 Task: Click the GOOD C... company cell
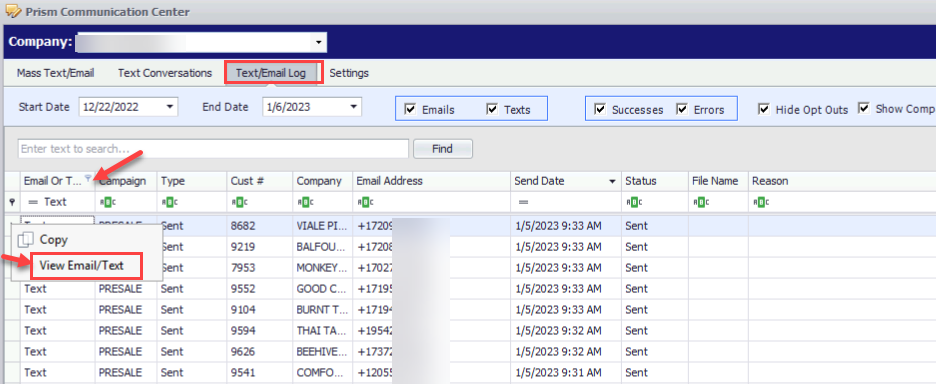tap(322, 289)
